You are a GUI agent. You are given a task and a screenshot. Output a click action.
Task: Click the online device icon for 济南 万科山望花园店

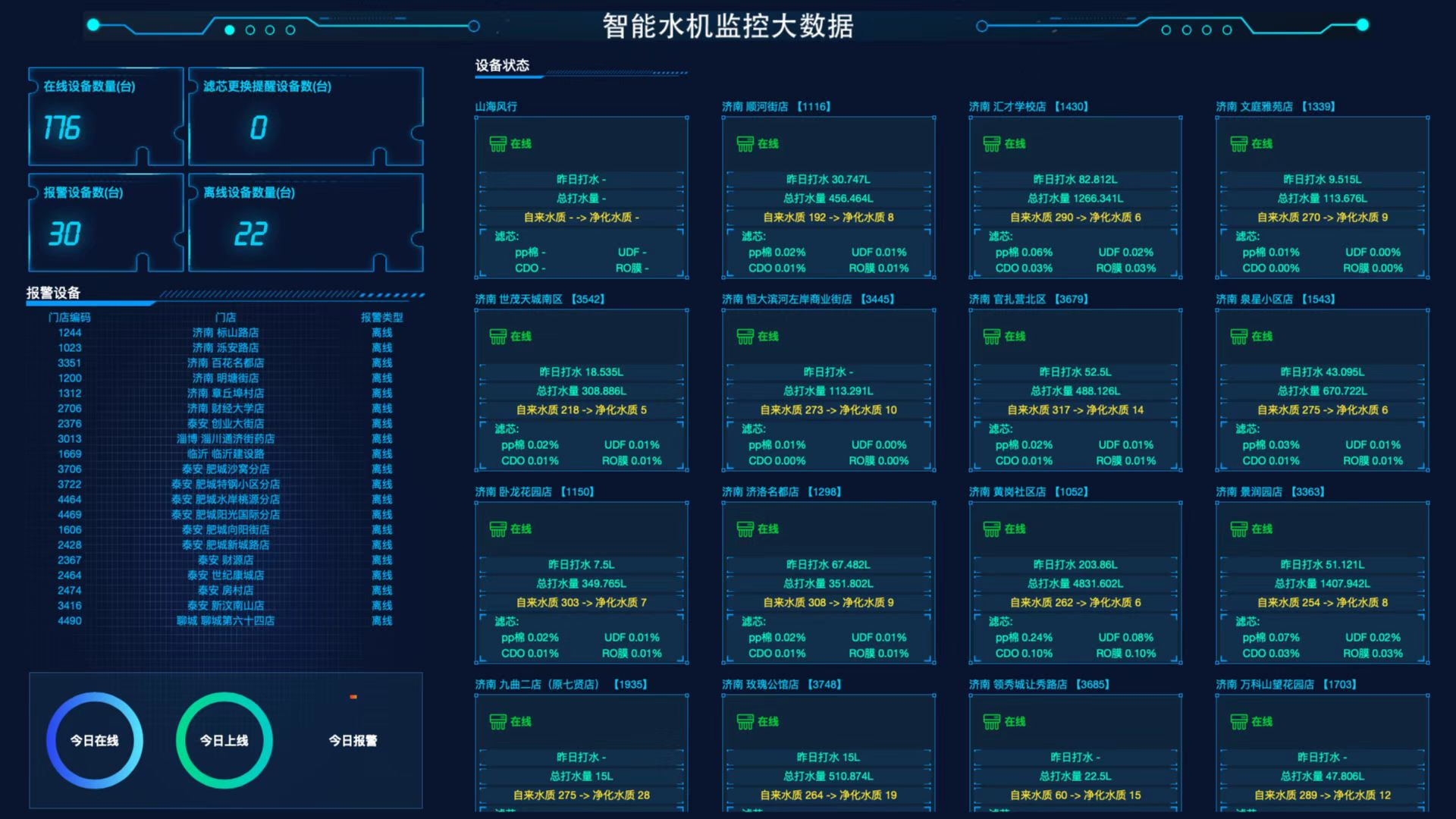[x=1239, y=722]
